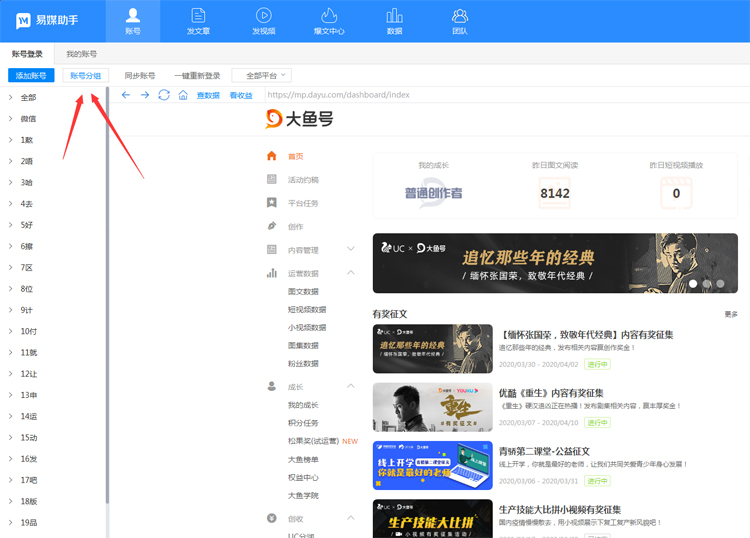Open the 图集数据 submenu item
The height and width of the screenshot is (538, 750).
pos(303,345)
